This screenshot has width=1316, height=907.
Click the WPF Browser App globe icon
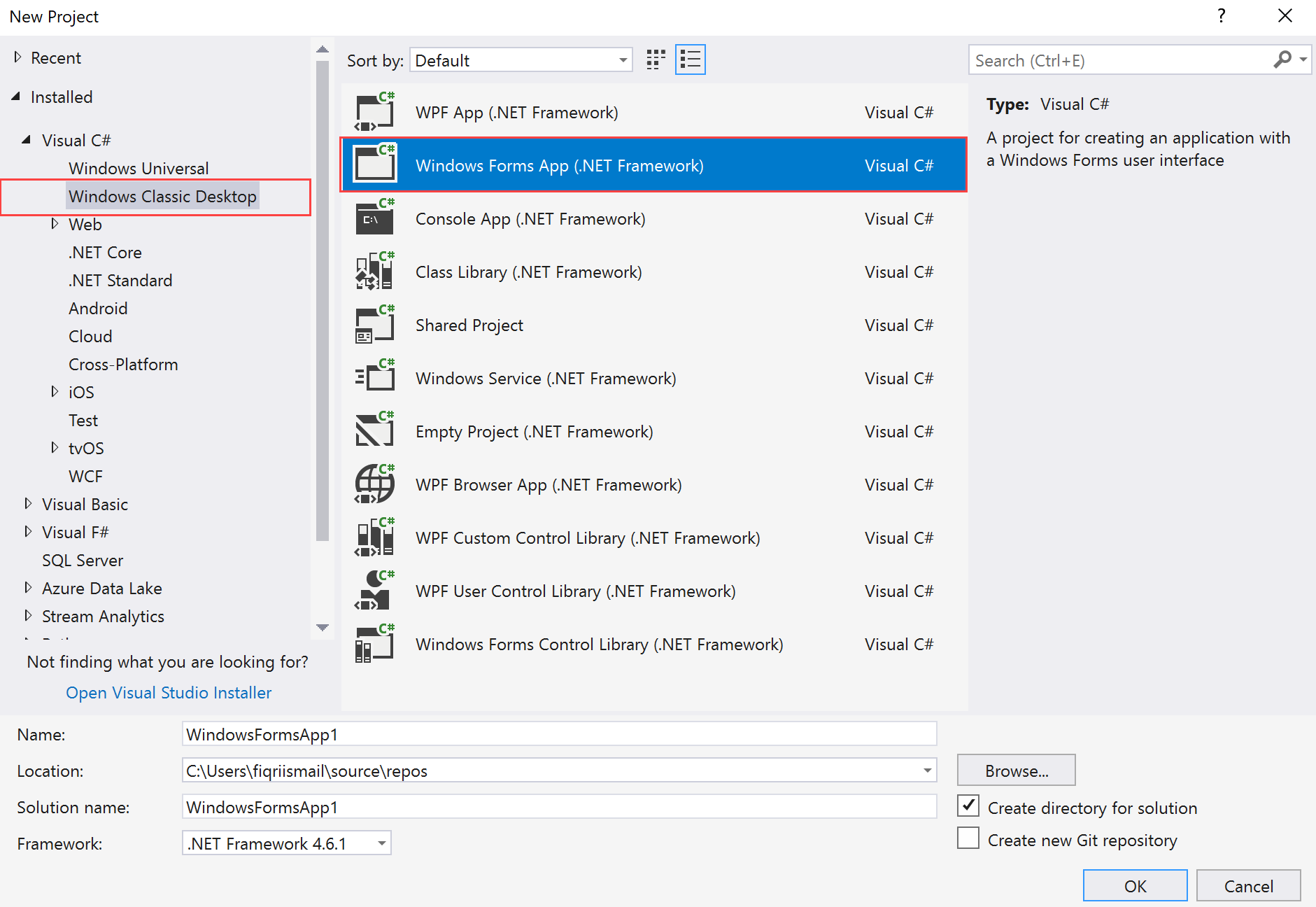pyautogui.click(x=375, y=484)
